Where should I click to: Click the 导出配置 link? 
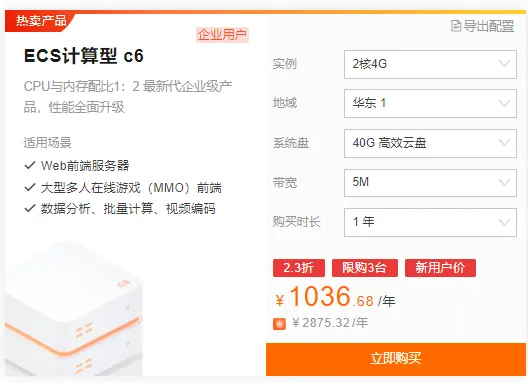483,26
